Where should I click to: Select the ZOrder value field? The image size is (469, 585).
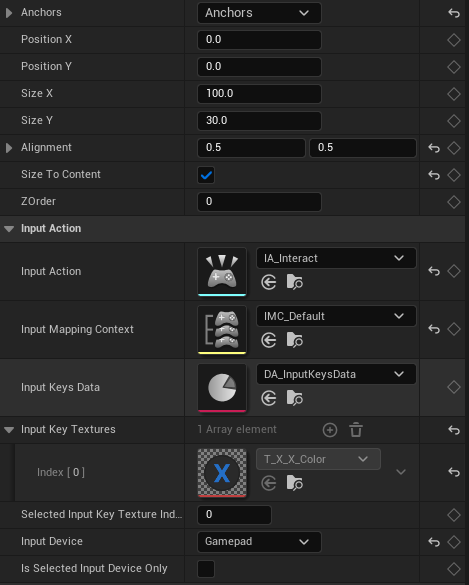click(x=259, y=202)
